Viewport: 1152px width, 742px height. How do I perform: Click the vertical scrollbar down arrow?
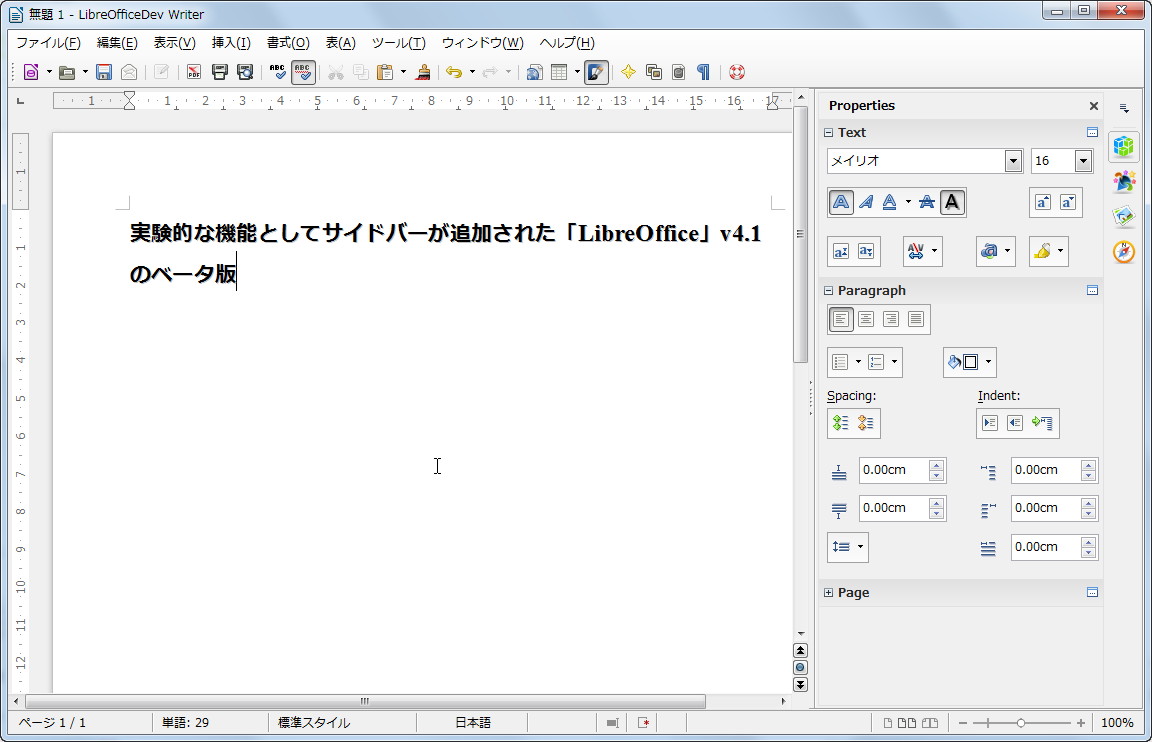point(801,633)
